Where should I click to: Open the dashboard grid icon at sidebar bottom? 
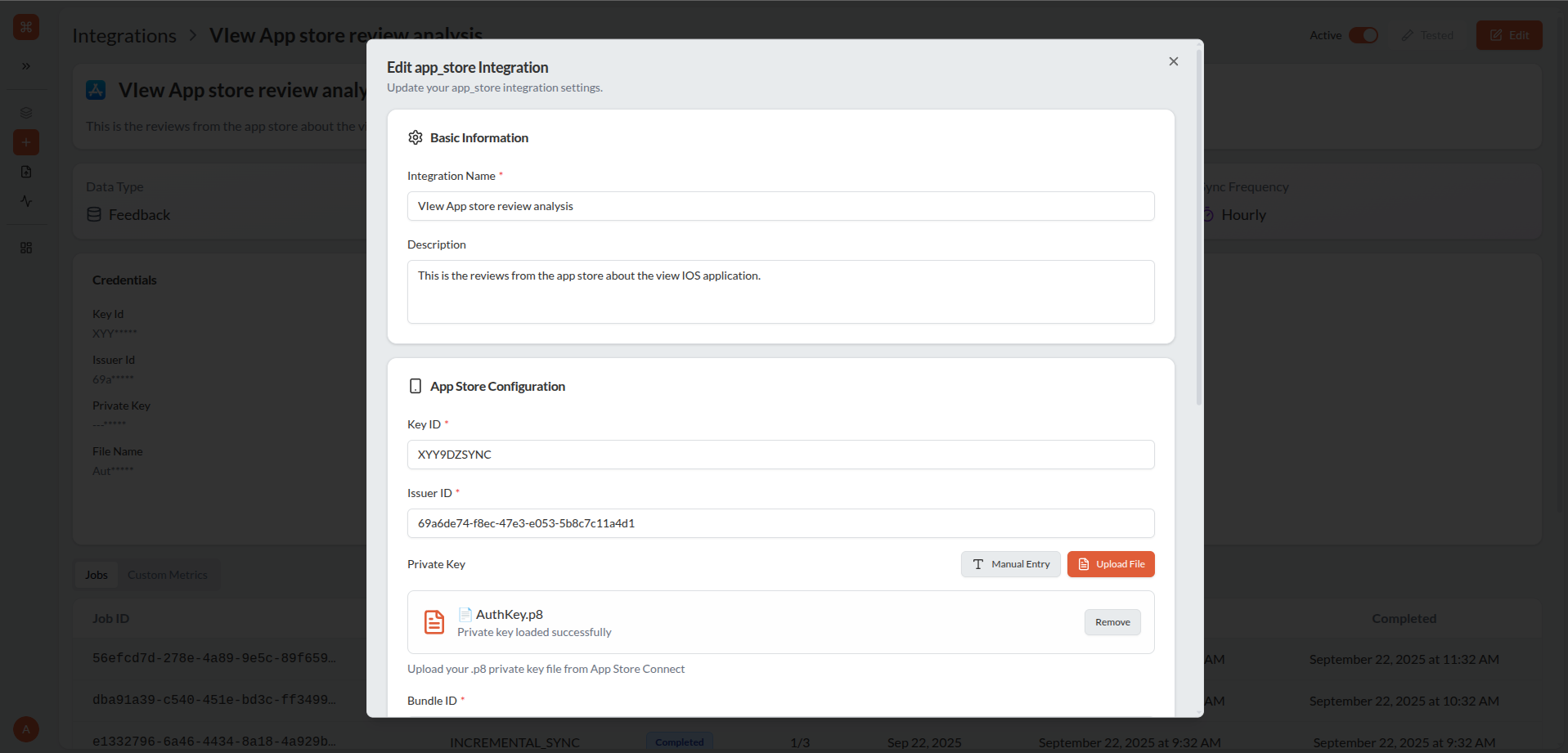coord(25,247)
